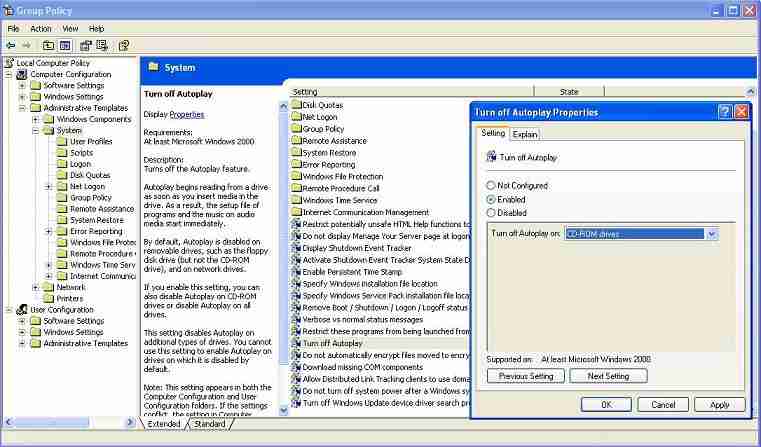Switch to the Standard view tab
The width and height of the screenshot is (761, 447).
tap(209, 424)
